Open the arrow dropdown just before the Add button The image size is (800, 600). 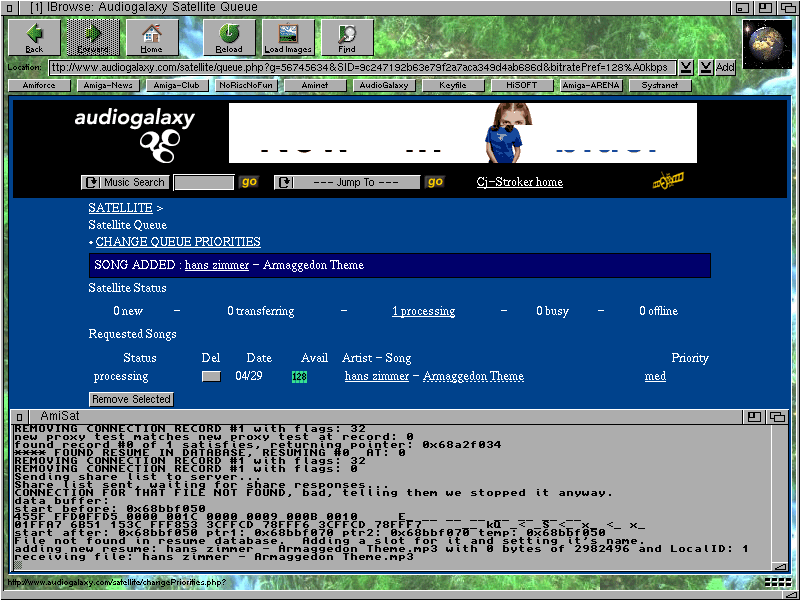click(706, 67)
